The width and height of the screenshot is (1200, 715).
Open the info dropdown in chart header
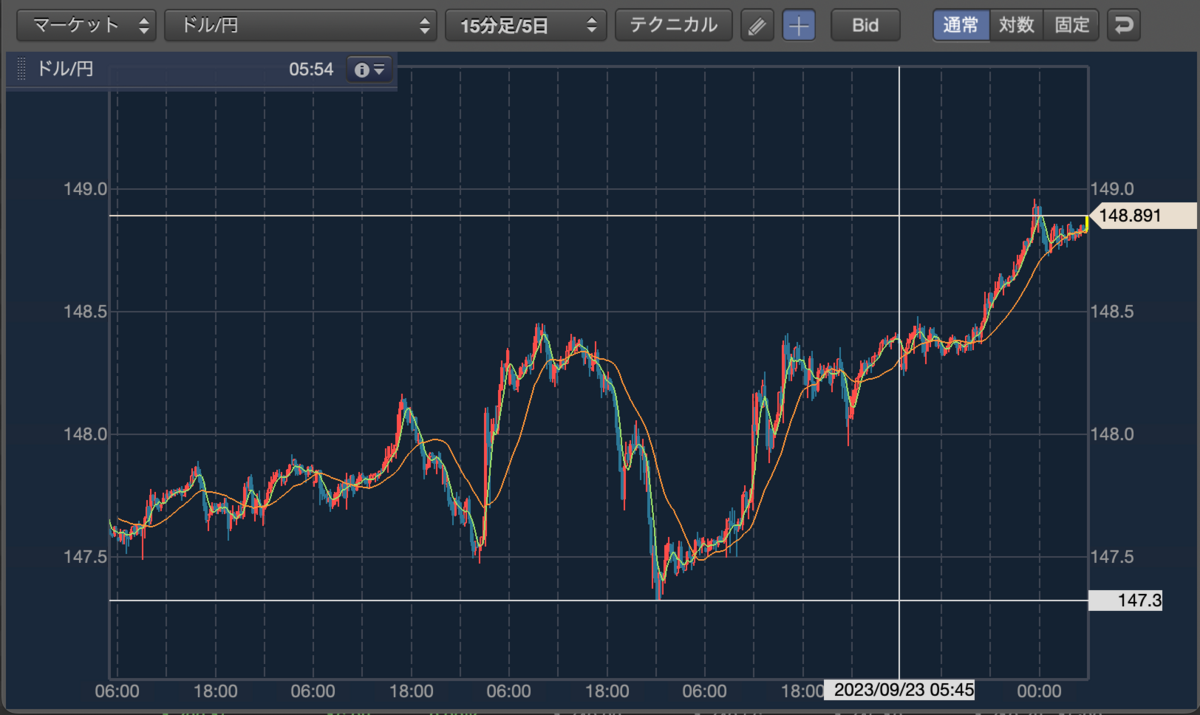pos(370,70)
